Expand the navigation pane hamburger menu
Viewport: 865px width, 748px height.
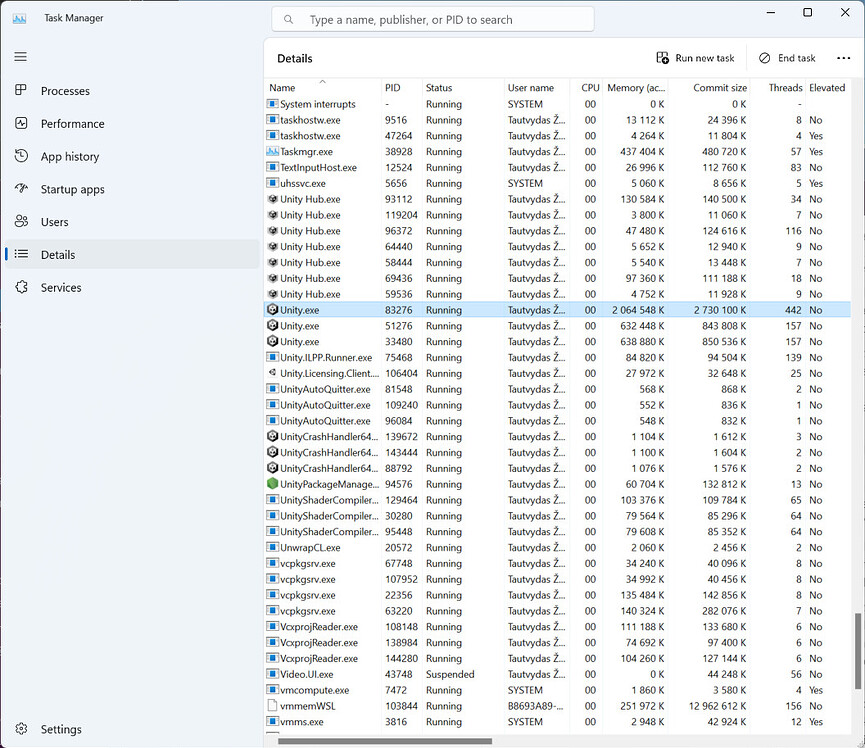20,57
